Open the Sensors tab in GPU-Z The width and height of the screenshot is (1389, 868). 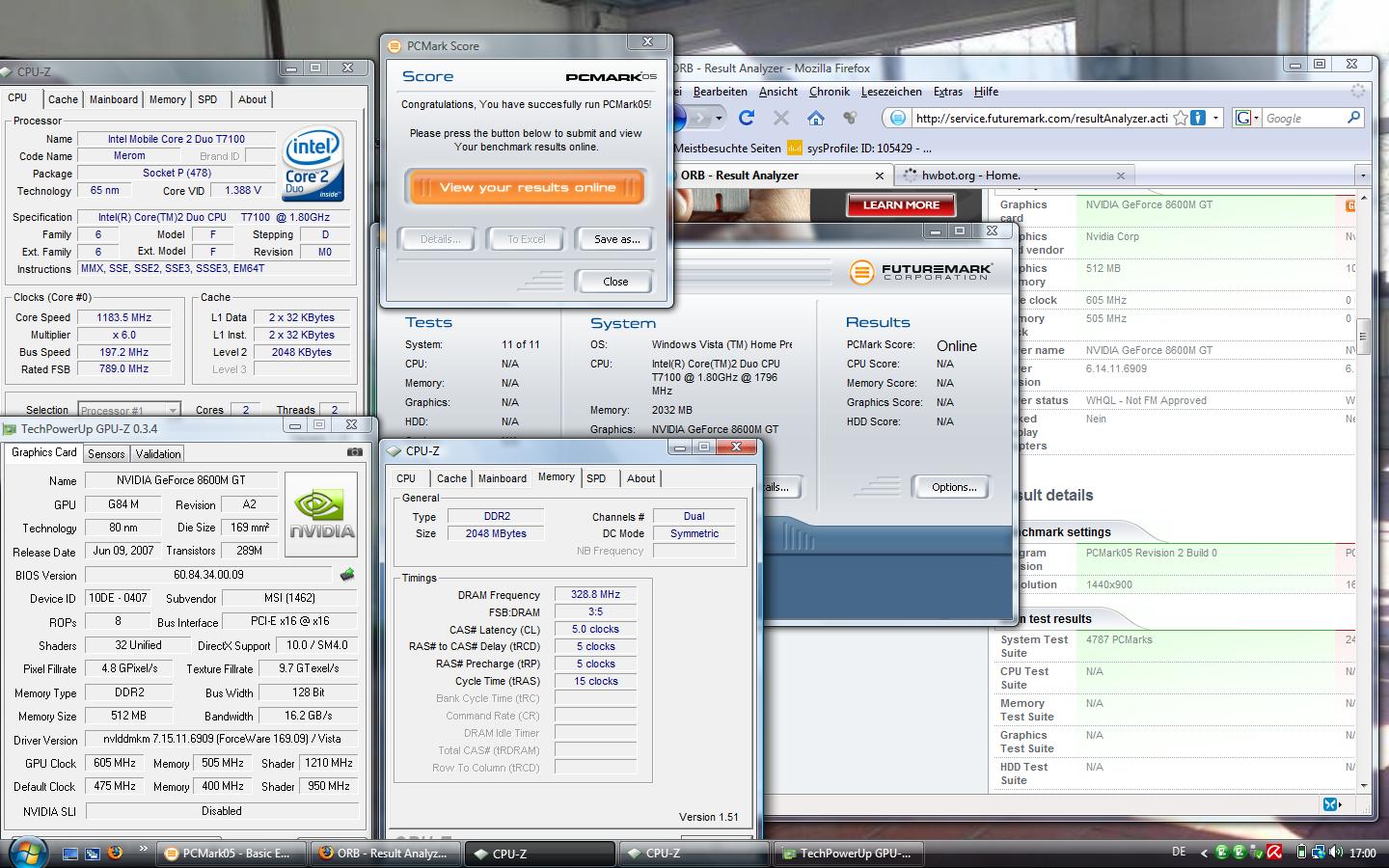pyautogui.click(x=106, y=453)
